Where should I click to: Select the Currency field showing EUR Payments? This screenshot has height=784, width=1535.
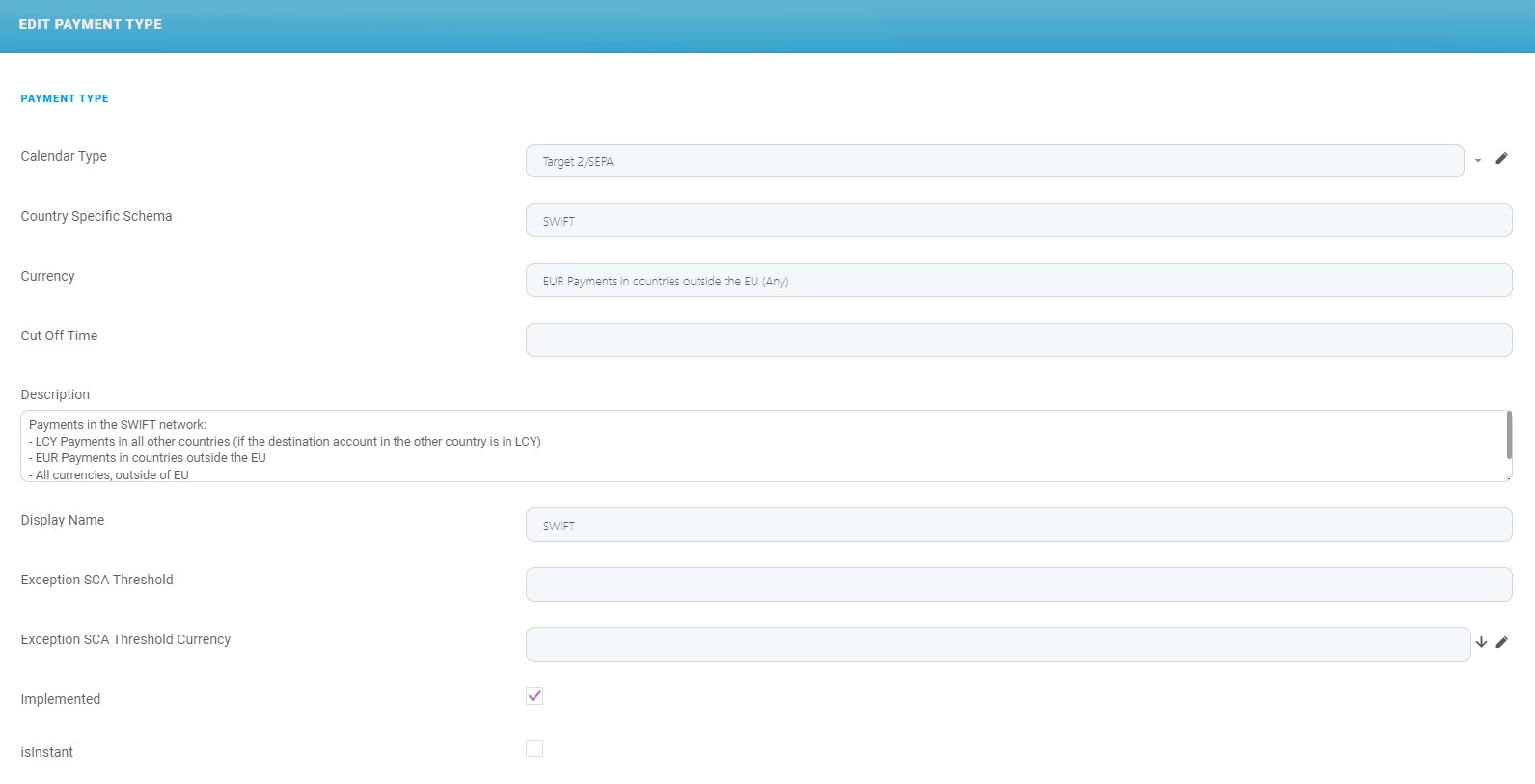tap(1018, 281)
